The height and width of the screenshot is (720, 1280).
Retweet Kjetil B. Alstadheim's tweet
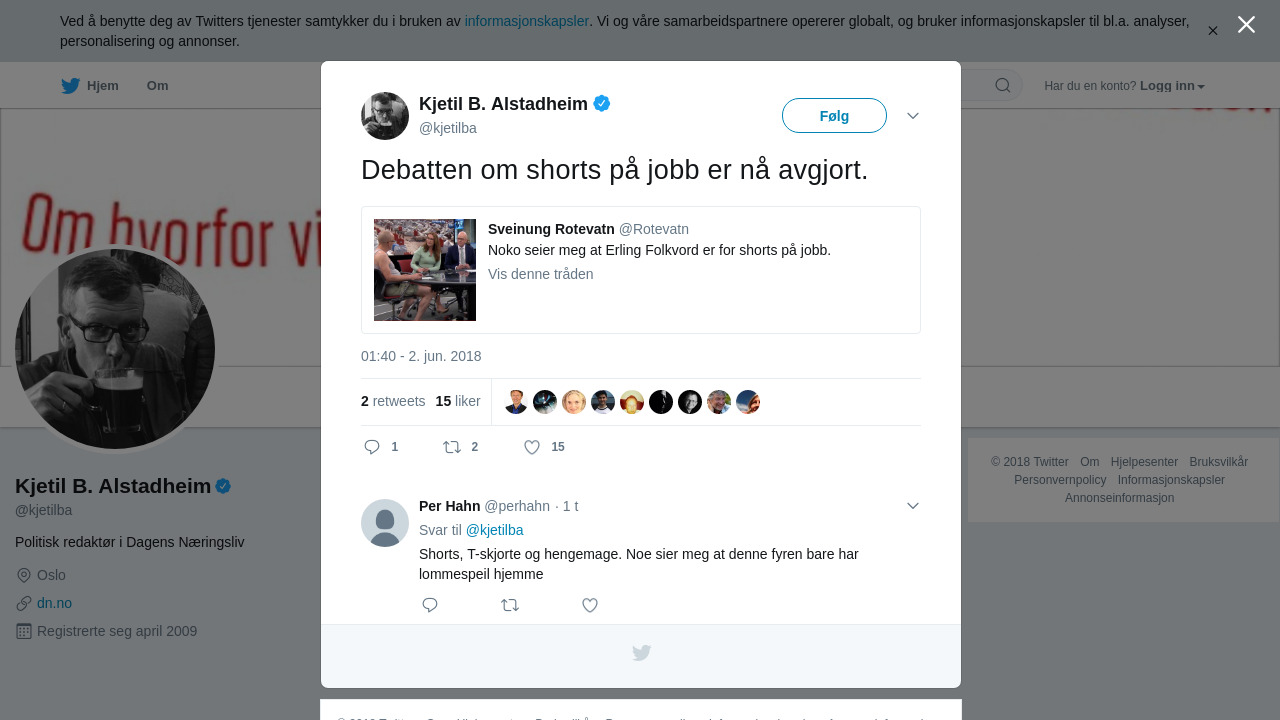452,447
